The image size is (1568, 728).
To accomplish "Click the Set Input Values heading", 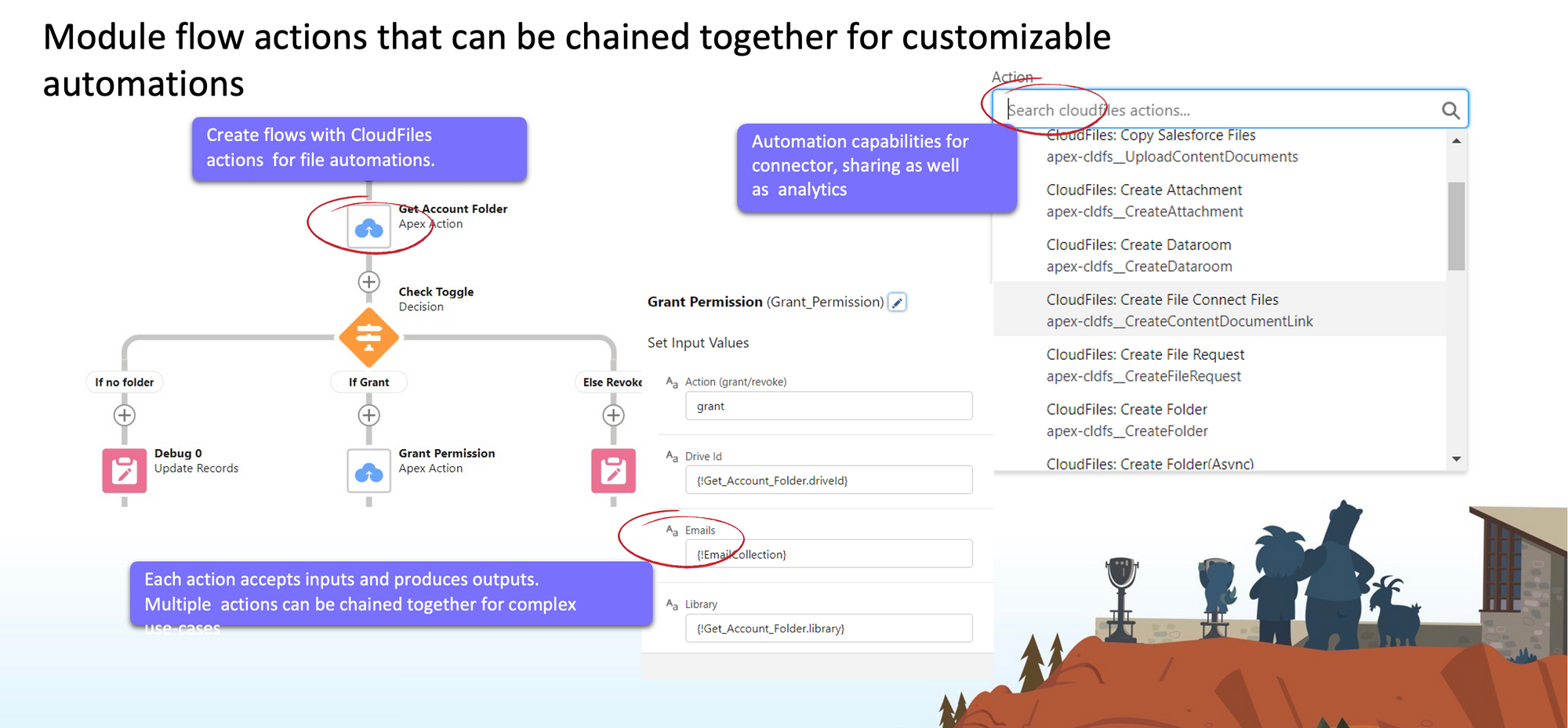I will point(698,343).
